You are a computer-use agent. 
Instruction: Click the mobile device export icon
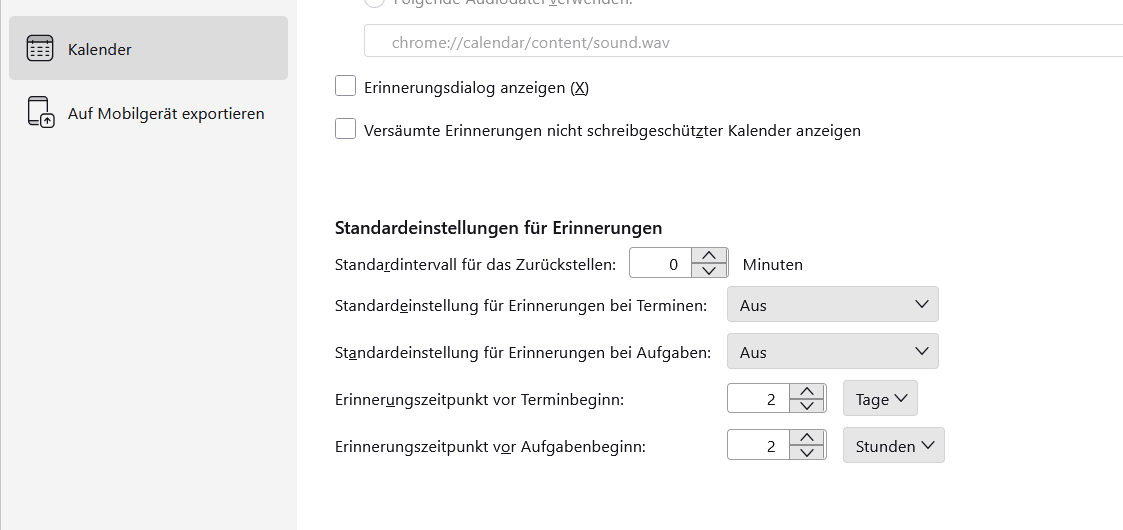tap(40, 113)
